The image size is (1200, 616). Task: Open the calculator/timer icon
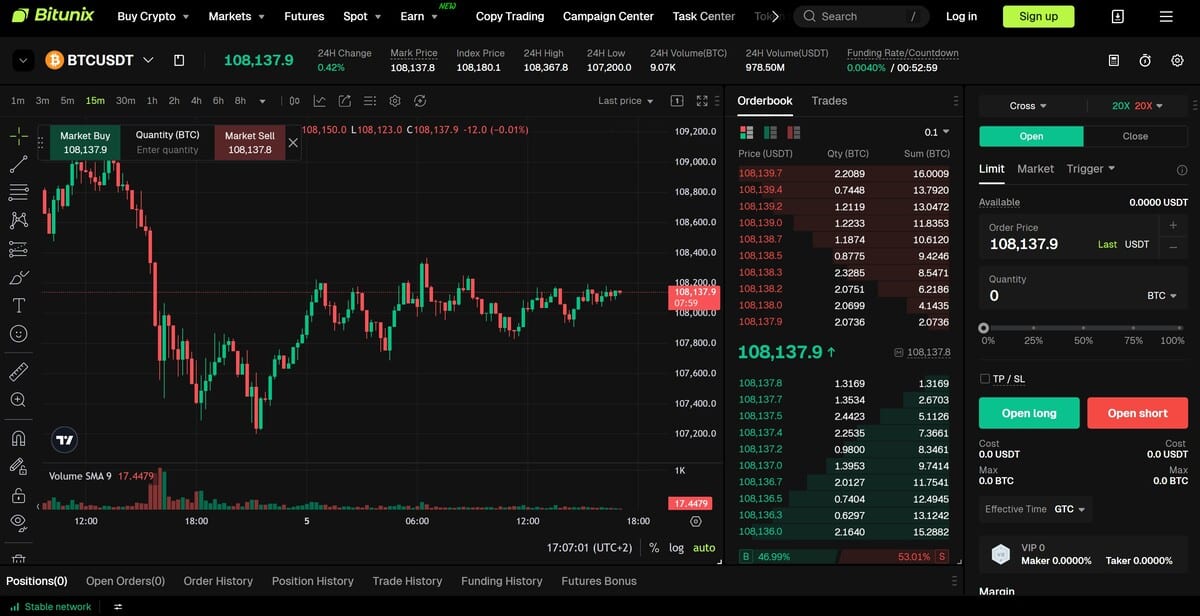[x=1145, y=61]
